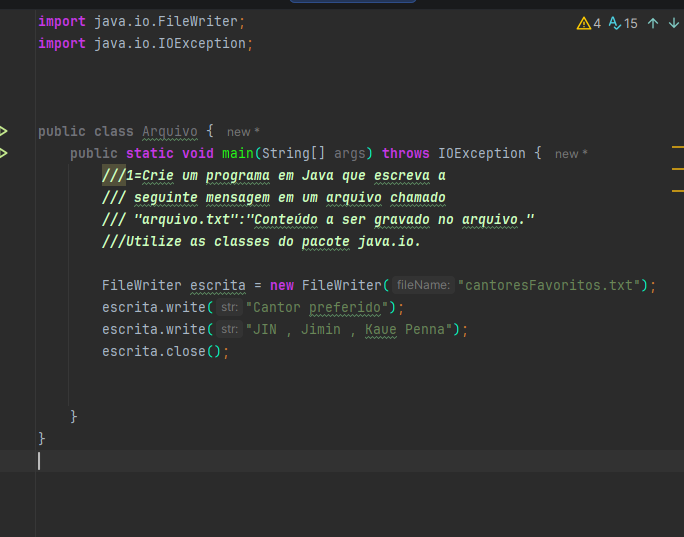This screenshot has width=684, height=537.
Task: Click the String[] args parameter
Action: coord(314,154)
